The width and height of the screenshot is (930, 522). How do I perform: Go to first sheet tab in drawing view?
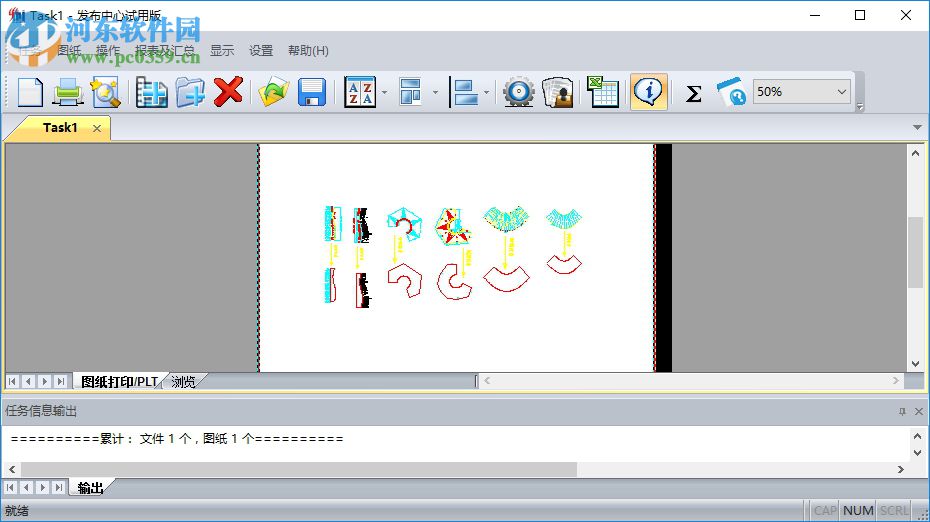(x=12, y=381)
